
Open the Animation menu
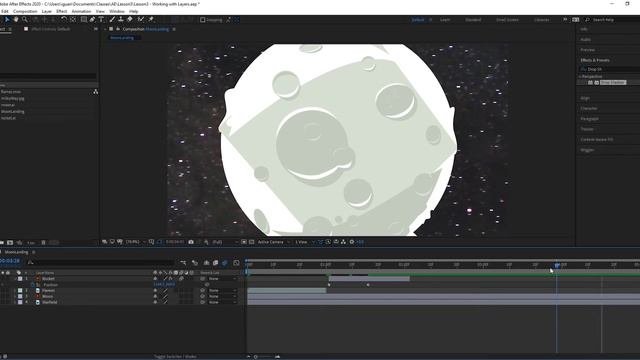[x=81, y=11]
